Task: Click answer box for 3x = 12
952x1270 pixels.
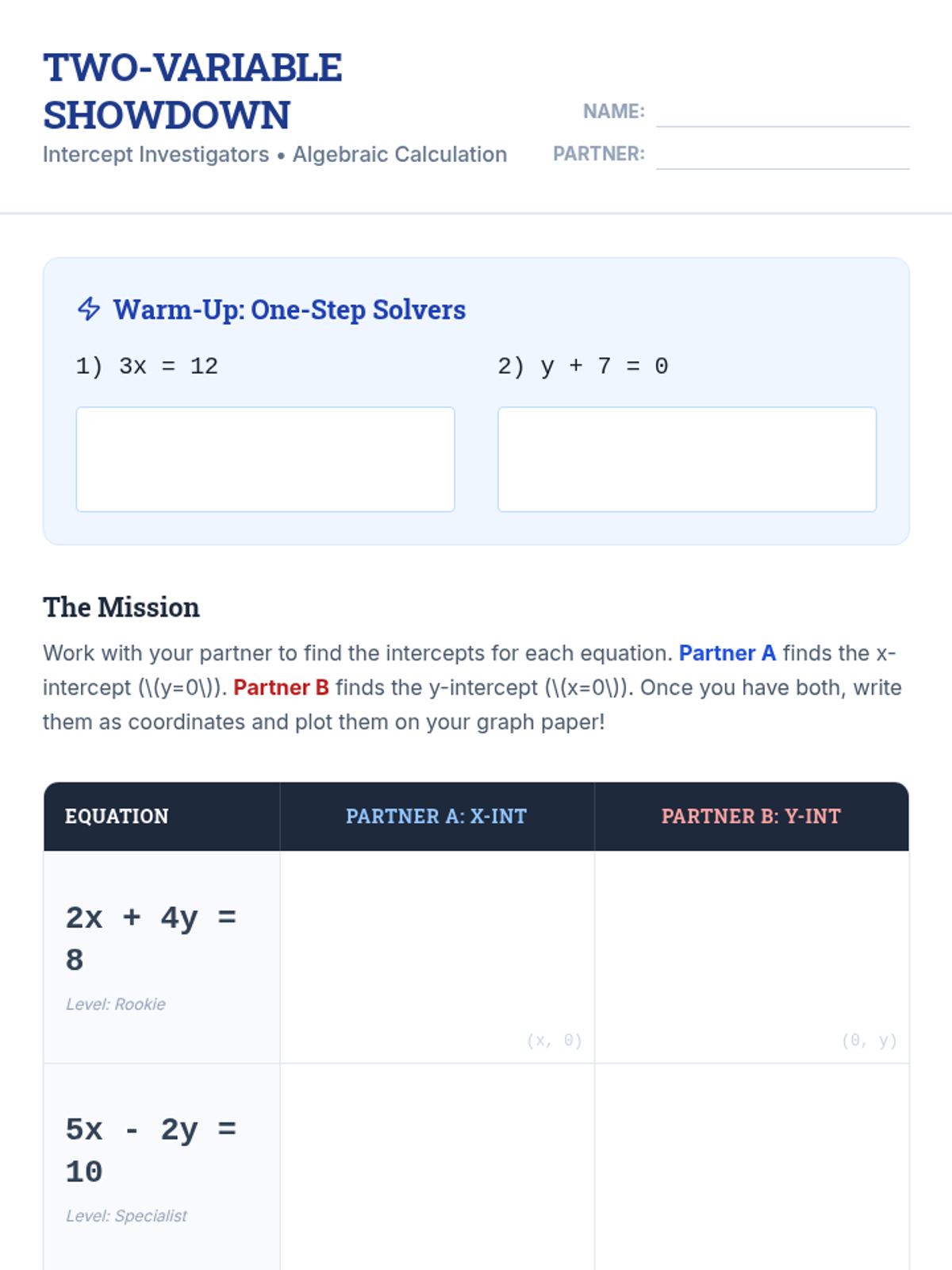Action: coord(265,459)
